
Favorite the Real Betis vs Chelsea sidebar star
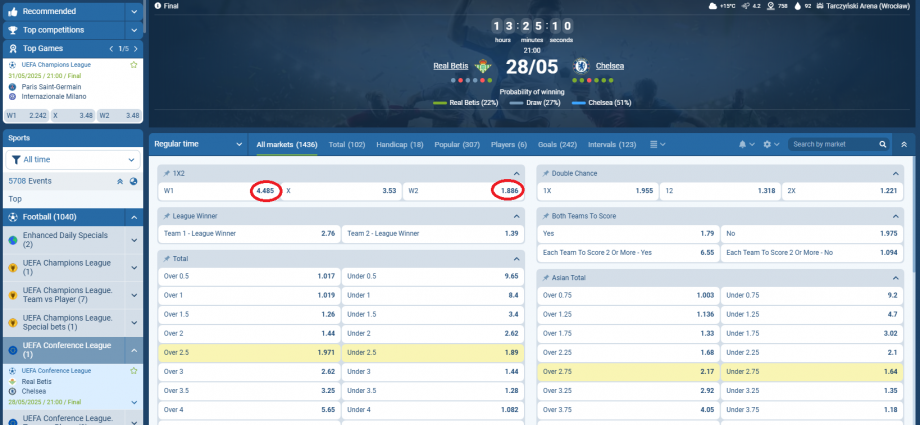tap(133, 371)
